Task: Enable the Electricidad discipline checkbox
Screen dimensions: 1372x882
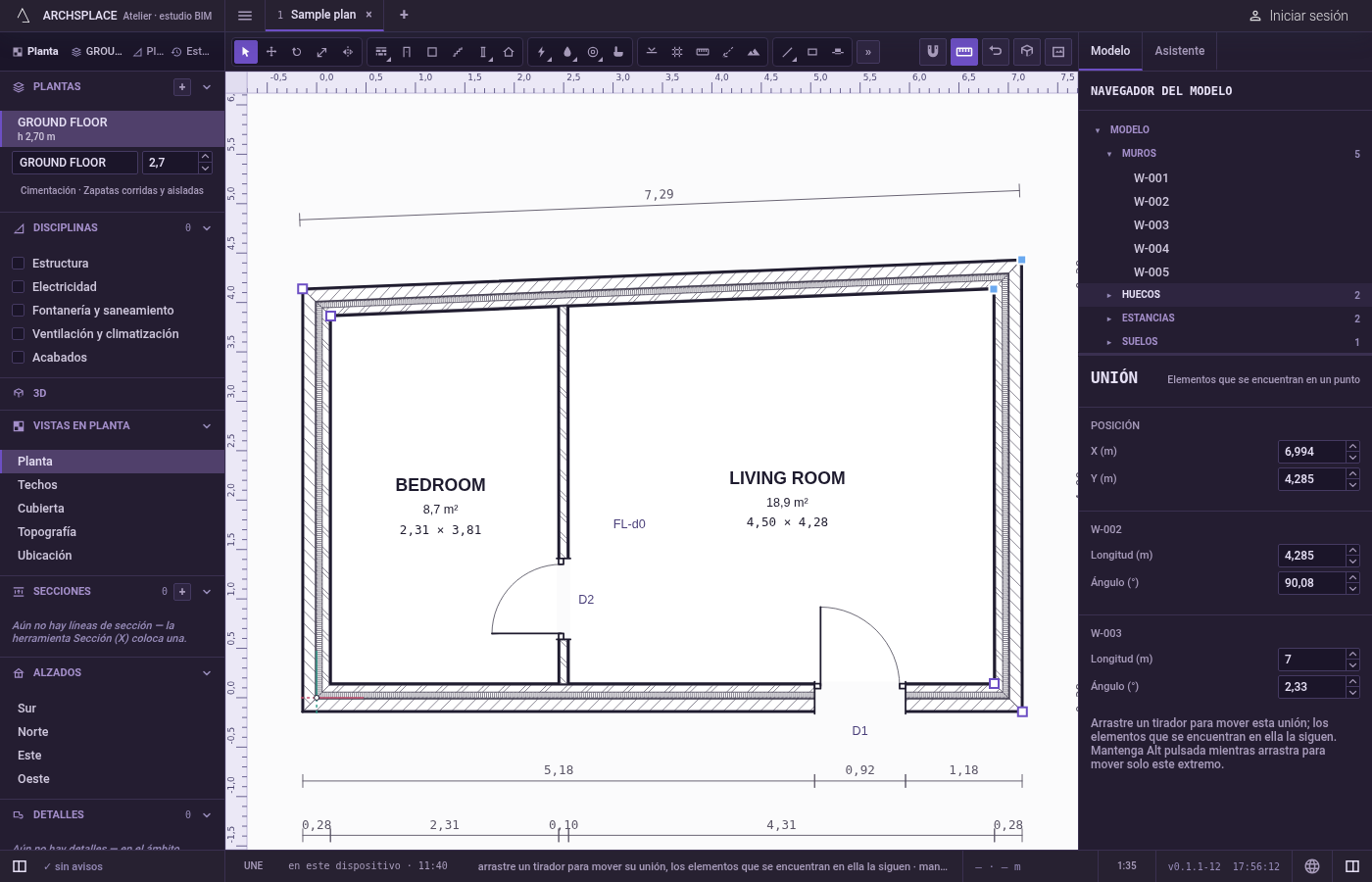Action: pyautogui.click(x=18, y=287)
